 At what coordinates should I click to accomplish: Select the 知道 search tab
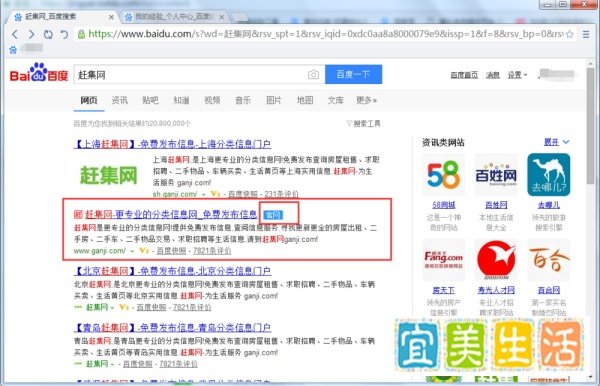tap(181, 100)
